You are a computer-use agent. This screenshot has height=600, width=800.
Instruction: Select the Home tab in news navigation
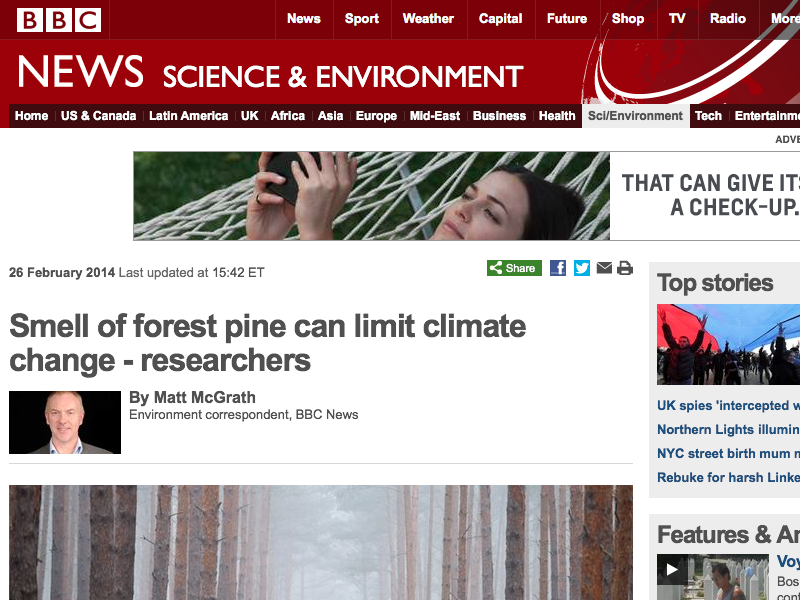click(31, 116)
